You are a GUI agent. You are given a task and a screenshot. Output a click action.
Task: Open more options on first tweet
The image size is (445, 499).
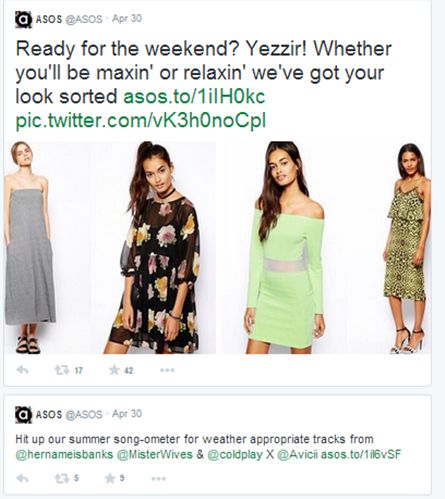coord(167,370)
